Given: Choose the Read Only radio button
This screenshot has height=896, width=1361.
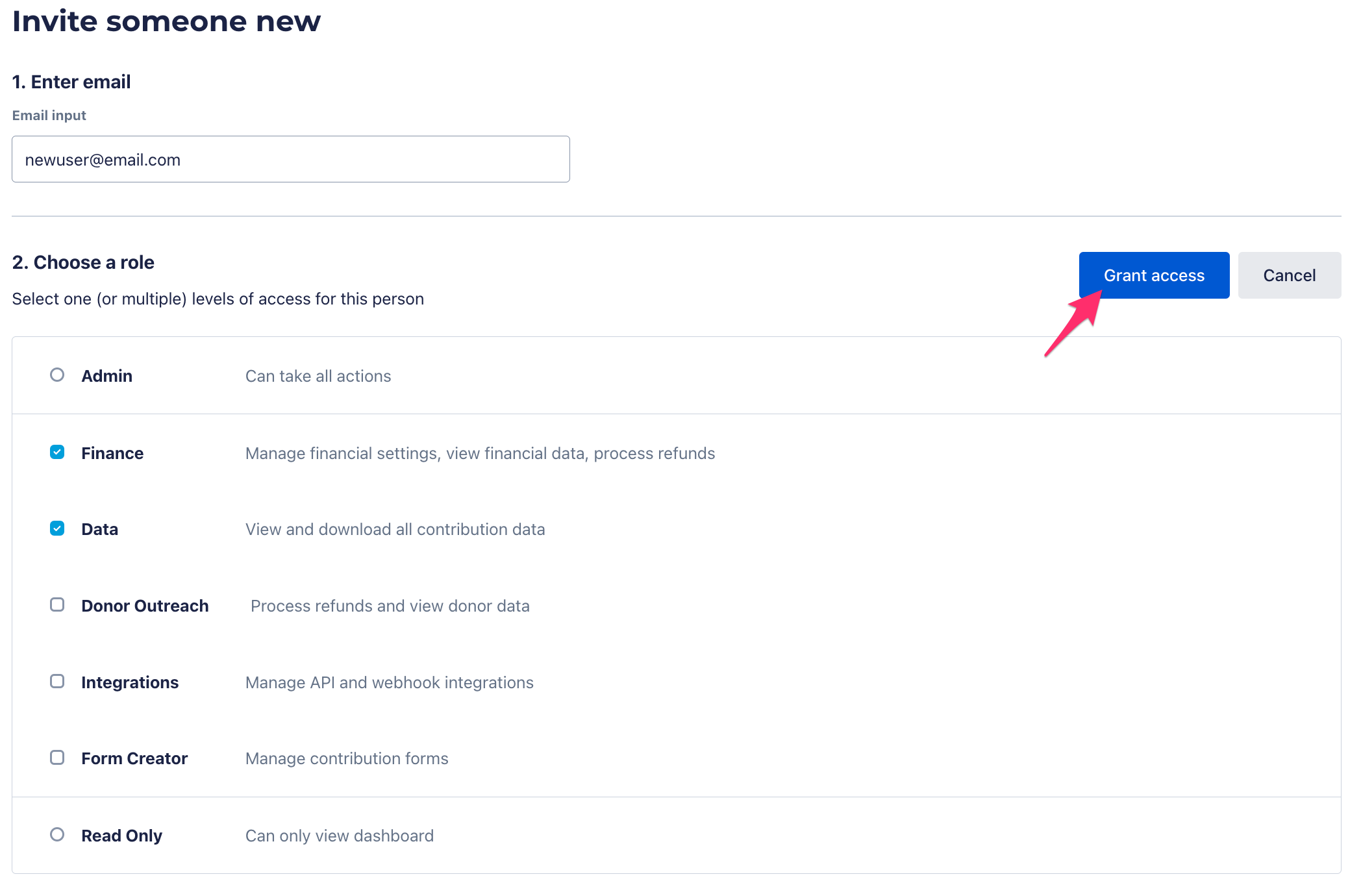Looking at the screenshot, I should [x=57, y=835].
